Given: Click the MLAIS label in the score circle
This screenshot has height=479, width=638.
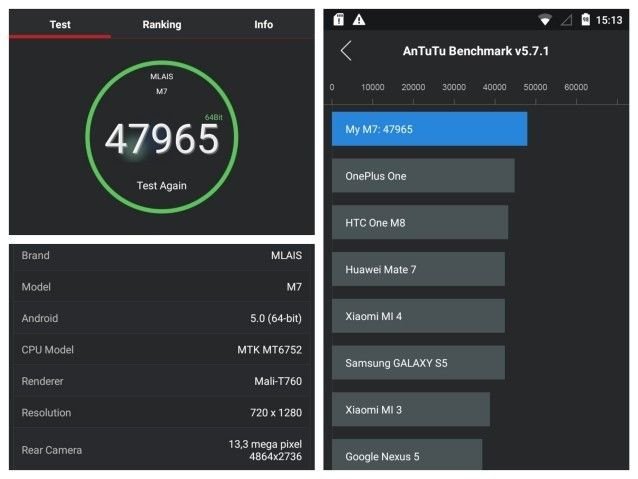Looking at the screenshot, I should tap(162, 77).
